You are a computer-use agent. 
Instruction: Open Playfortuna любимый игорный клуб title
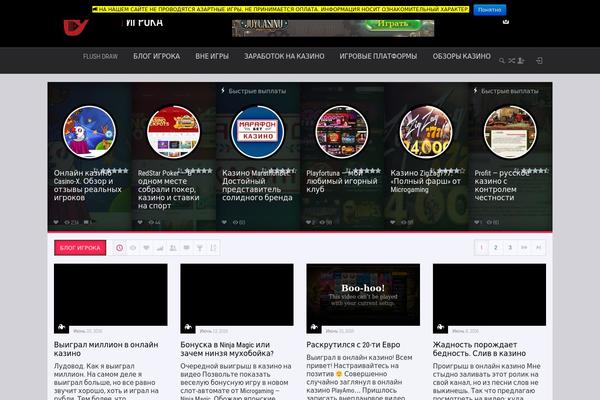point(342,181)
